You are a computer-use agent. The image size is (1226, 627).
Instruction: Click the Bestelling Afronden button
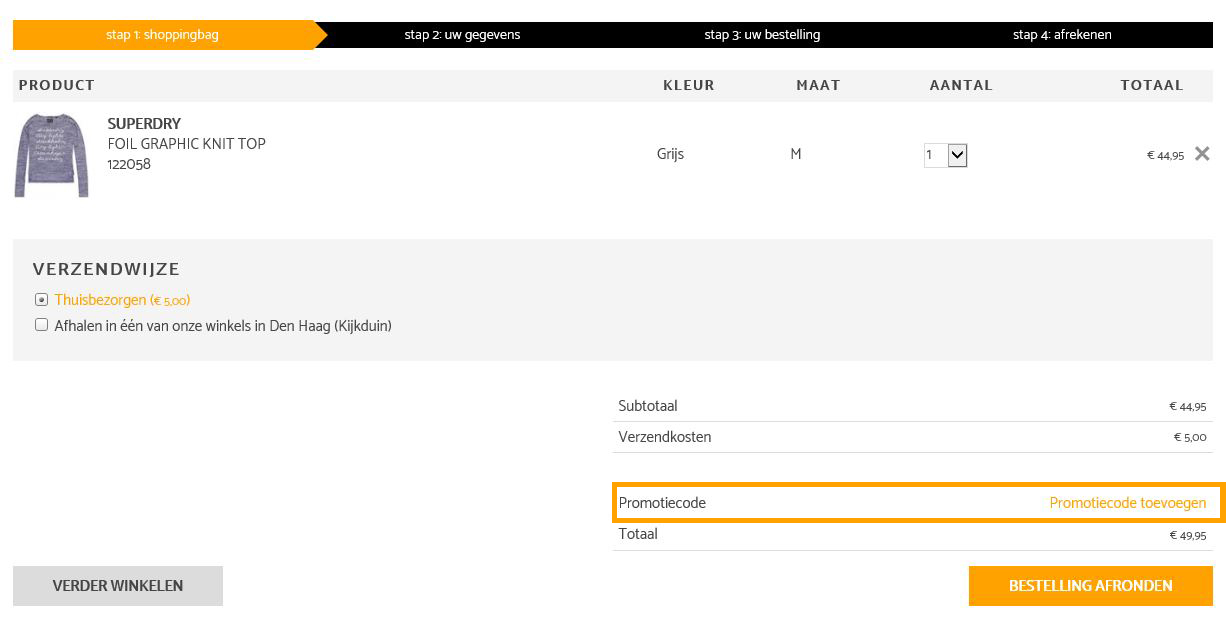[1090, 586]
